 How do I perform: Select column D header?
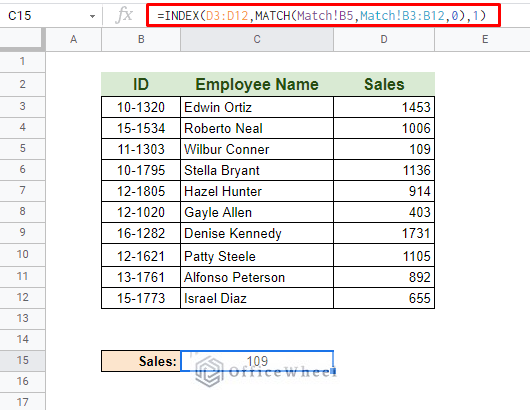[x=384, y=40]
